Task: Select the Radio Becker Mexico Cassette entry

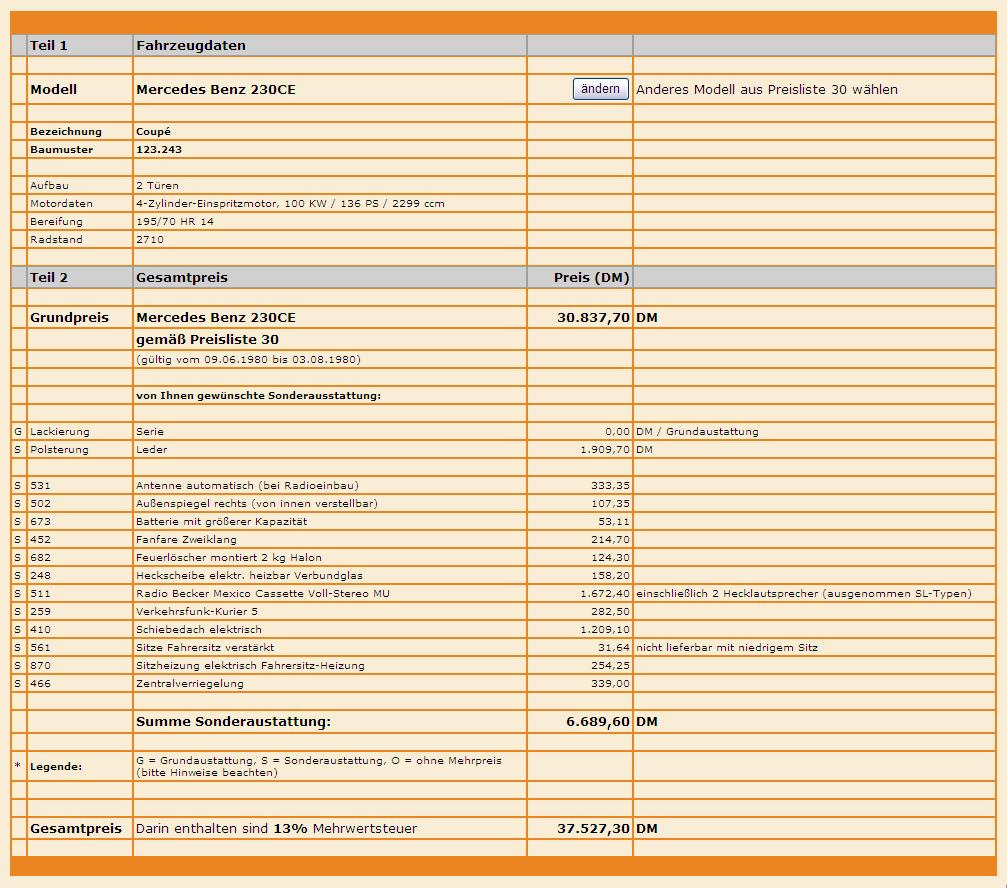Action: (x=263, y=593)
